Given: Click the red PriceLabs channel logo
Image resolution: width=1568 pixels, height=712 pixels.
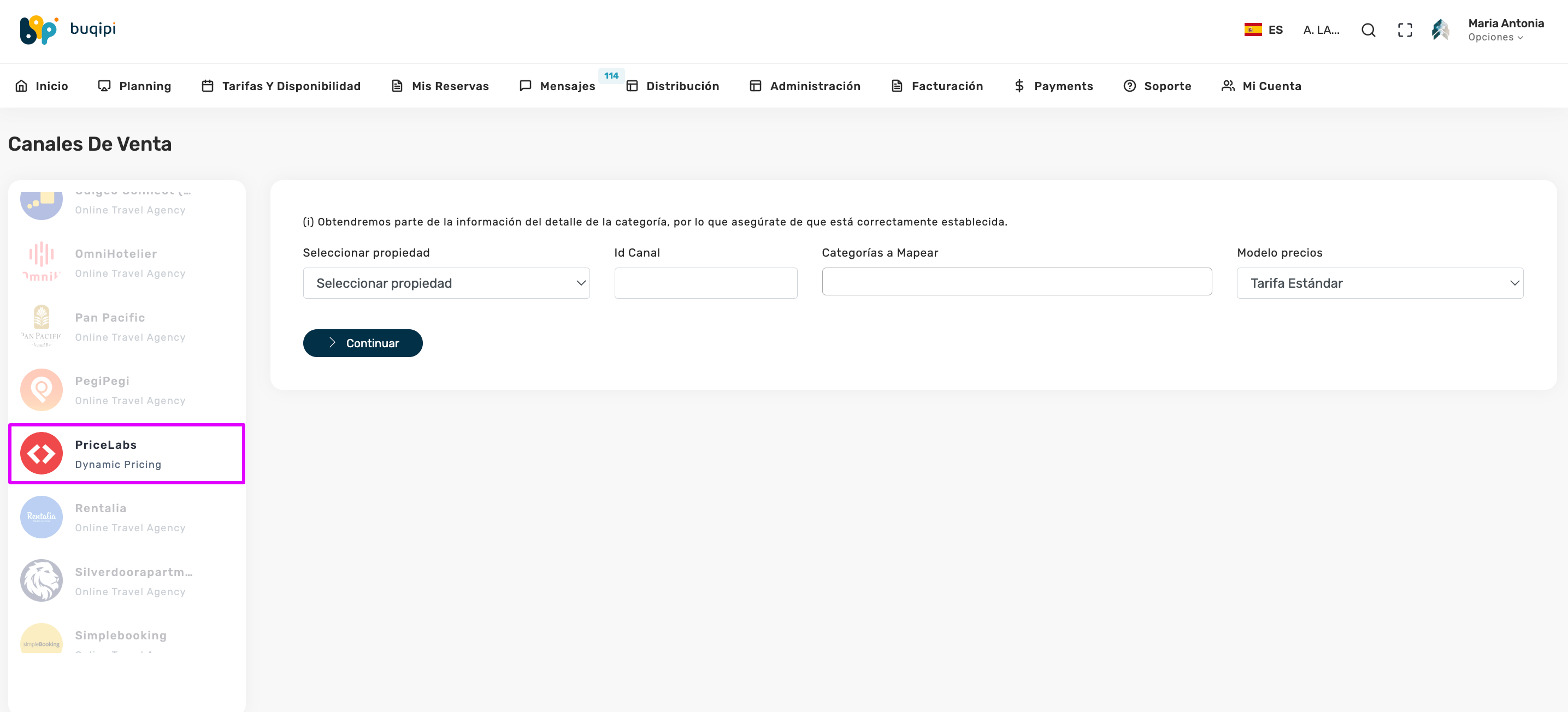Looking at the screenshot, I should click(x=42, y=453).
